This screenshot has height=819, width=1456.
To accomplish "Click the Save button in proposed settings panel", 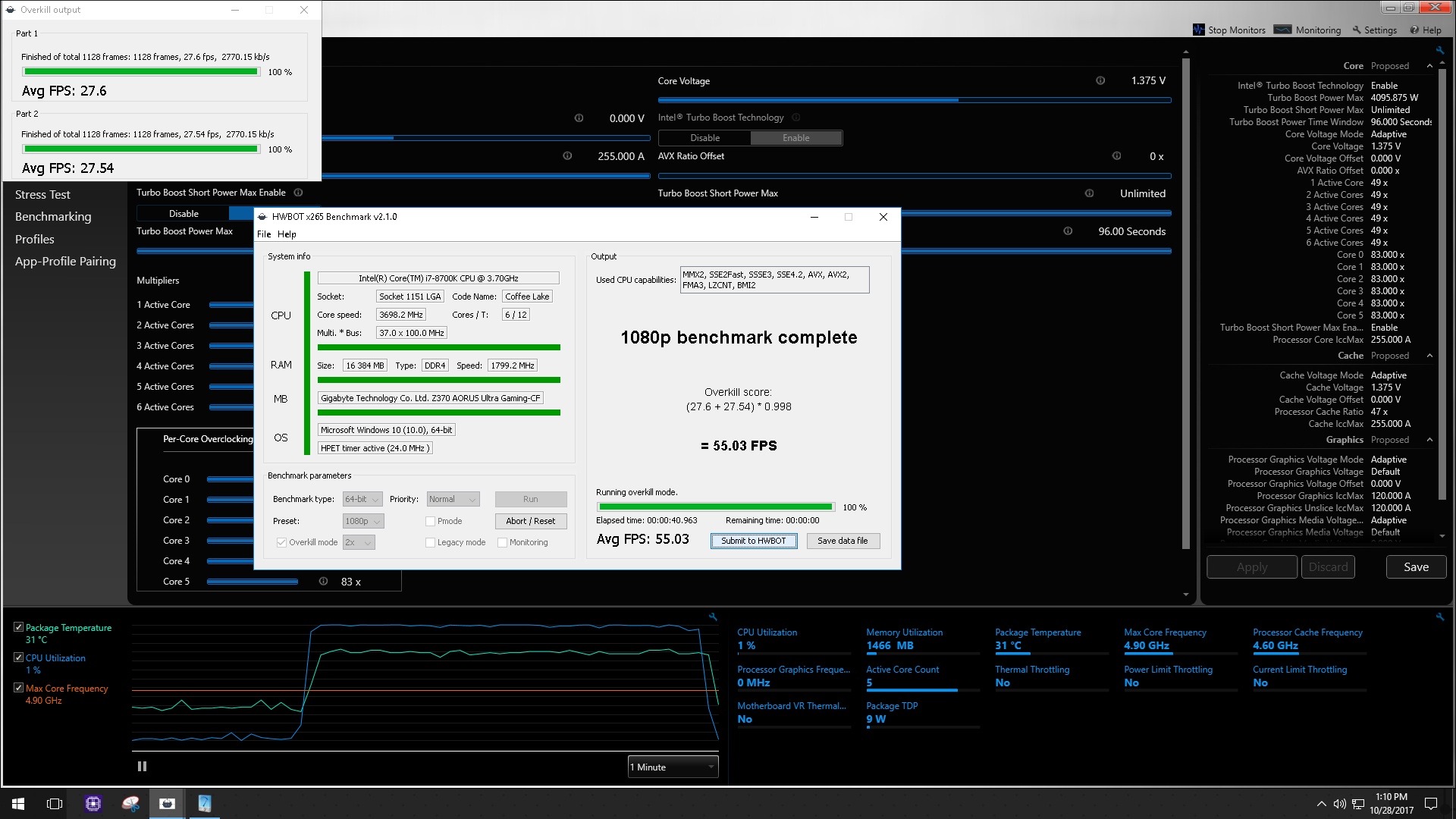I will coord(1416,566).
